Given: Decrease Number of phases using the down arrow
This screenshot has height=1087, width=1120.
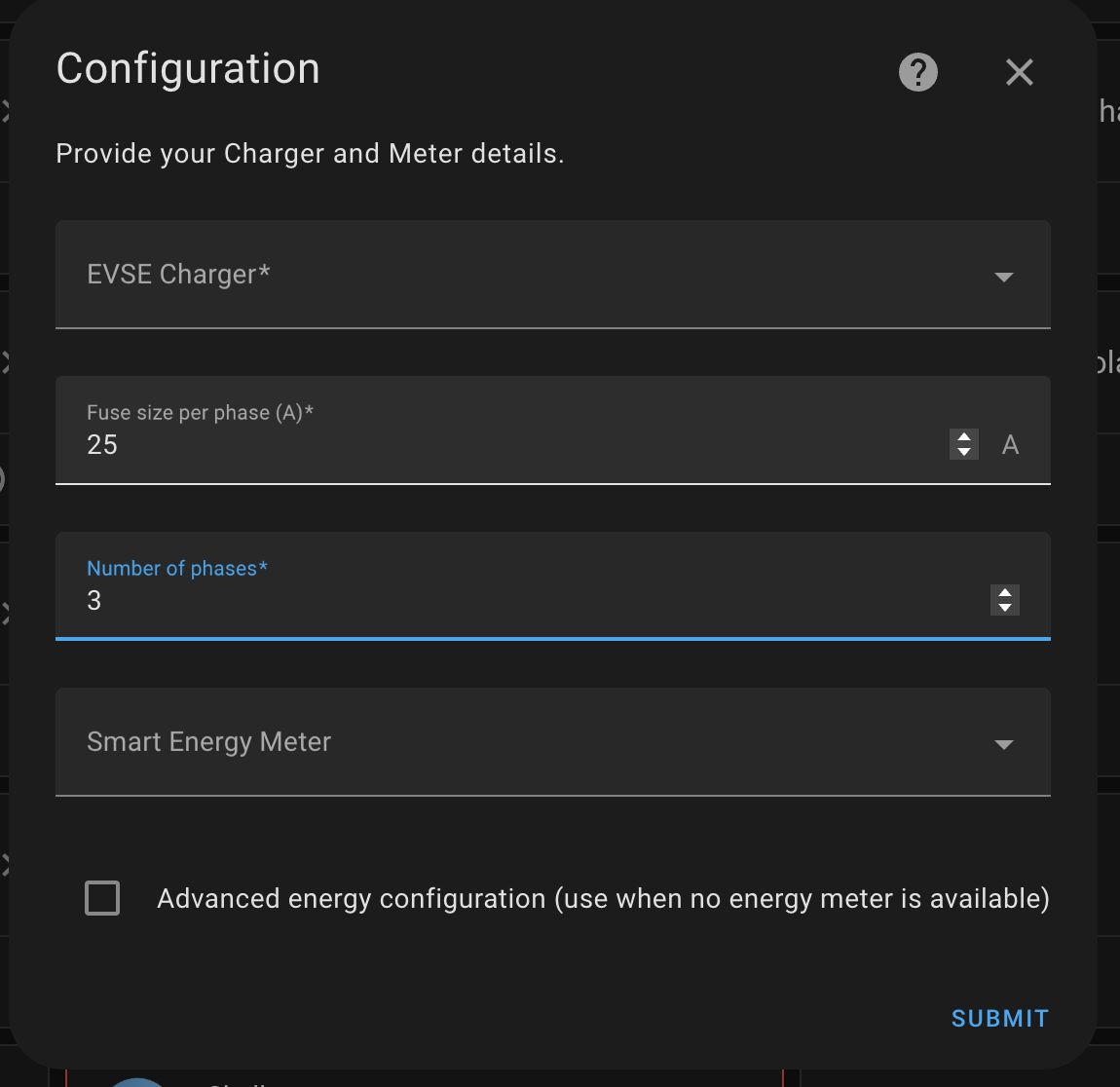Looking at the screenshot, I should tap(1004, 607).
